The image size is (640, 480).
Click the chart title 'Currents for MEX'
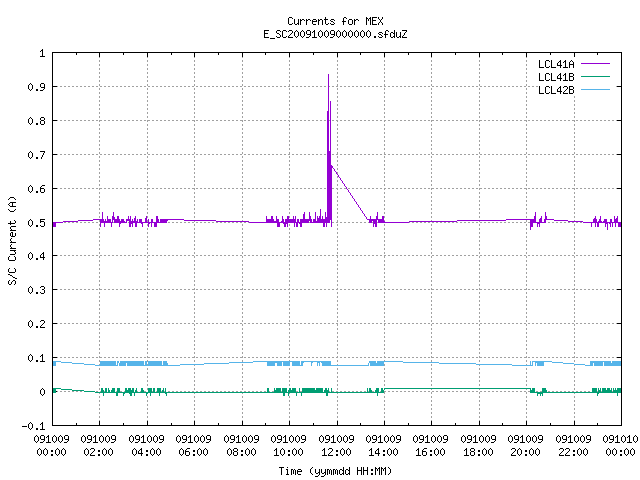[335, 21]
